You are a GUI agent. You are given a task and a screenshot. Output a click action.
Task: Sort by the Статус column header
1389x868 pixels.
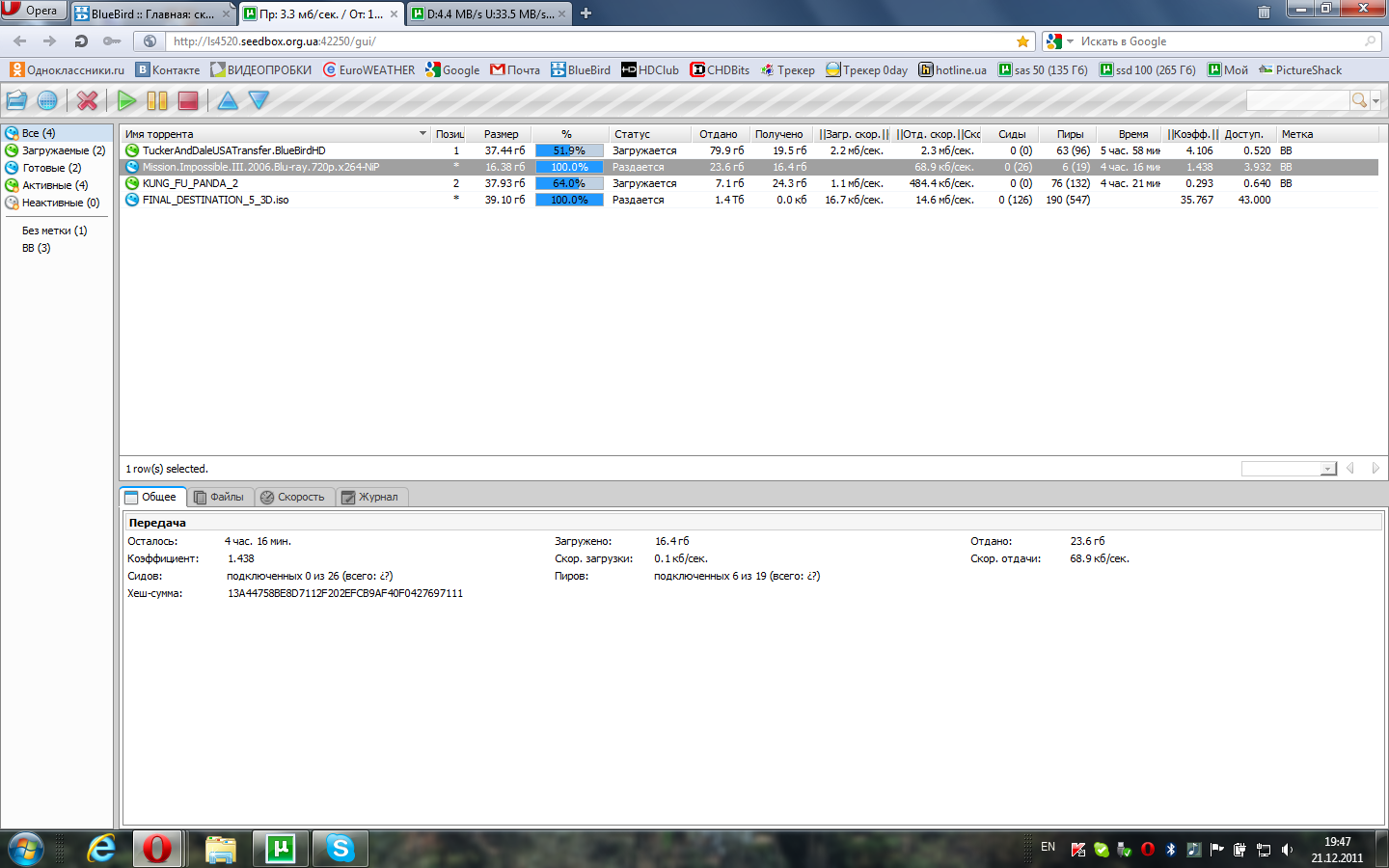click(x=649, y=134)
